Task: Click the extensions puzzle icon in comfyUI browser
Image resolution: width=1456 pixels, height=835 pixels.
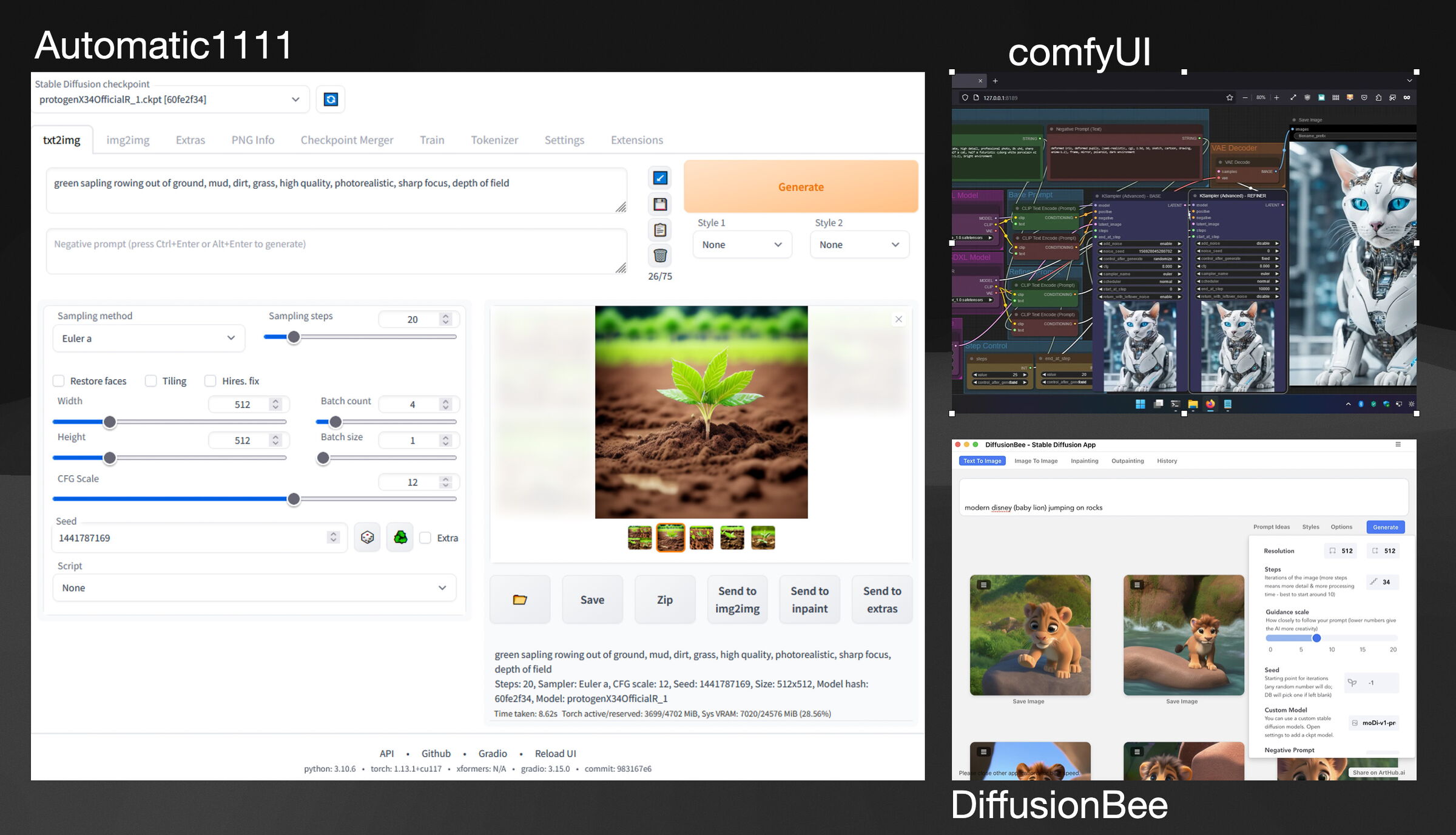Action: 1378,98
